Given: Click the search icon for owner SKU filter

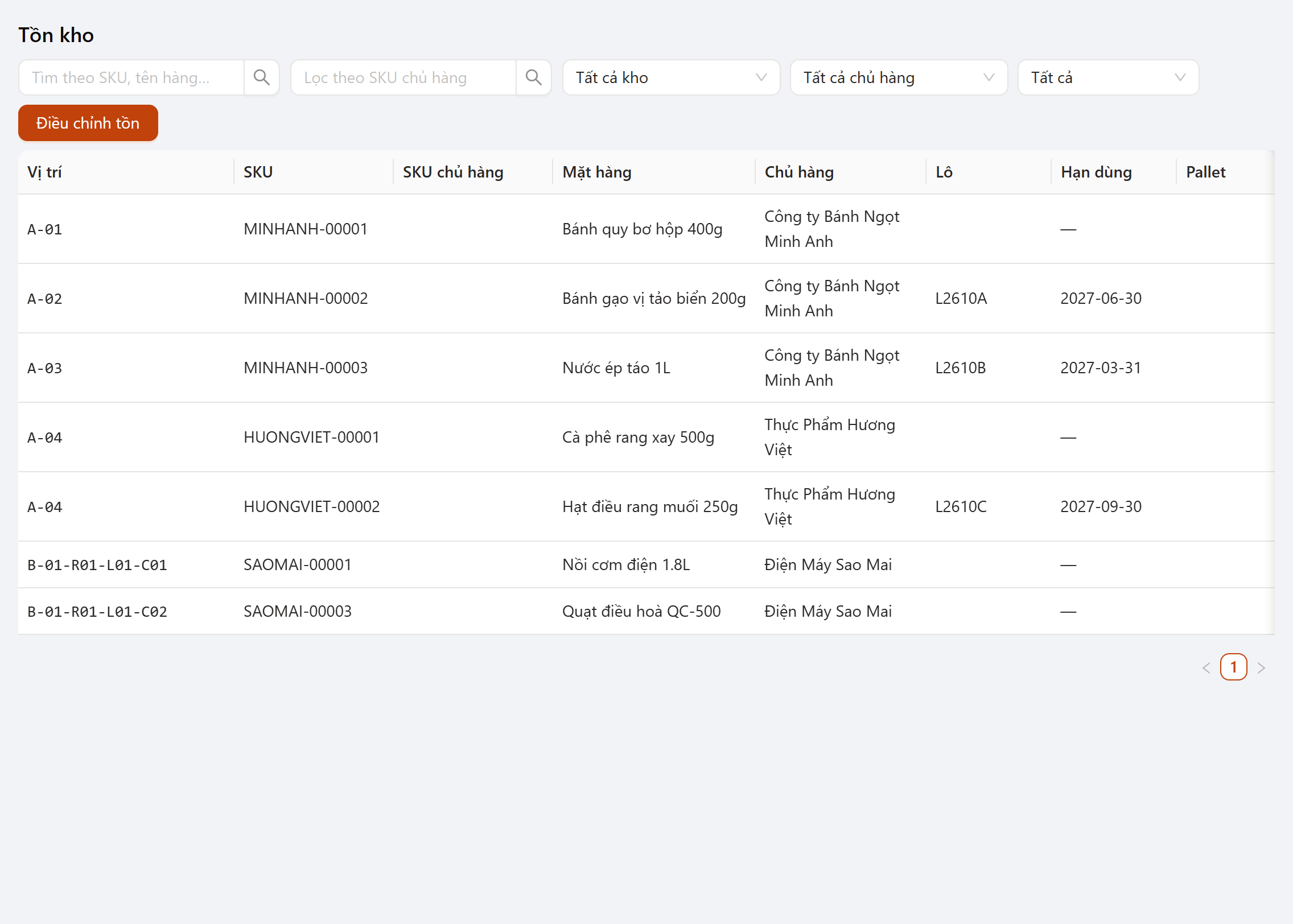Looking at the screenshot, I should point(534,77).
